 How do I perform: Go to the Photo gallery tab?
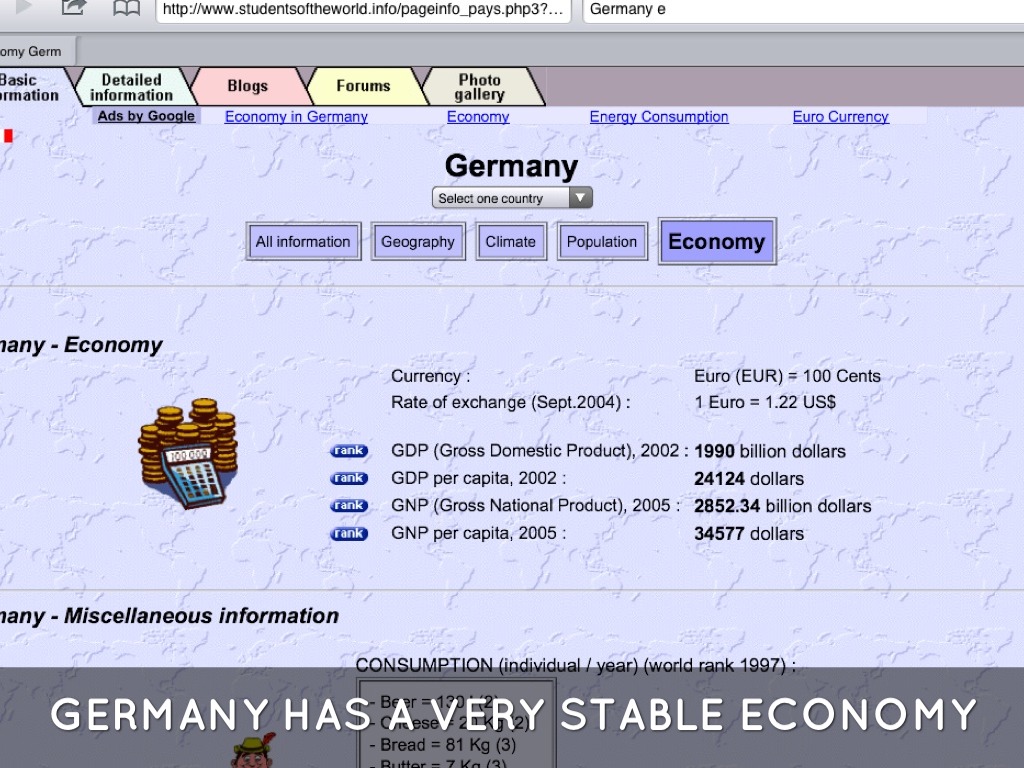coord(480,87)
